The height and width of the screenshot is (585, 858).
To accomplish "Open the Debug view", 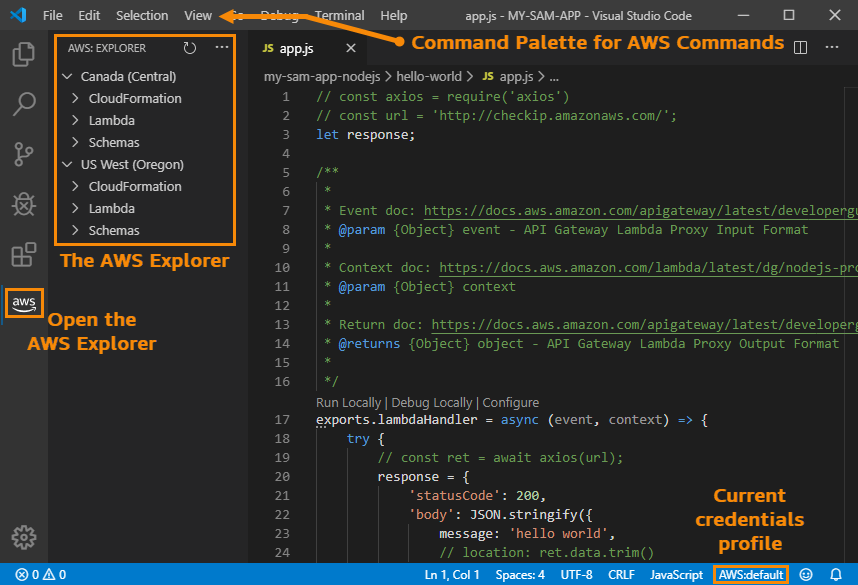I will pyautogui.click(x=24, y=205).
